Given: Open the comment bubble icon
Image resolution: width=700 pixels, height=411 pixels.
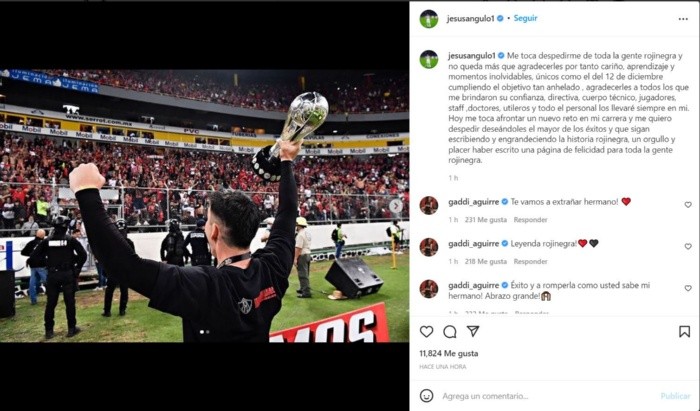Looking at the screenshot, I should pyautogui.click(x=450, y=332).
